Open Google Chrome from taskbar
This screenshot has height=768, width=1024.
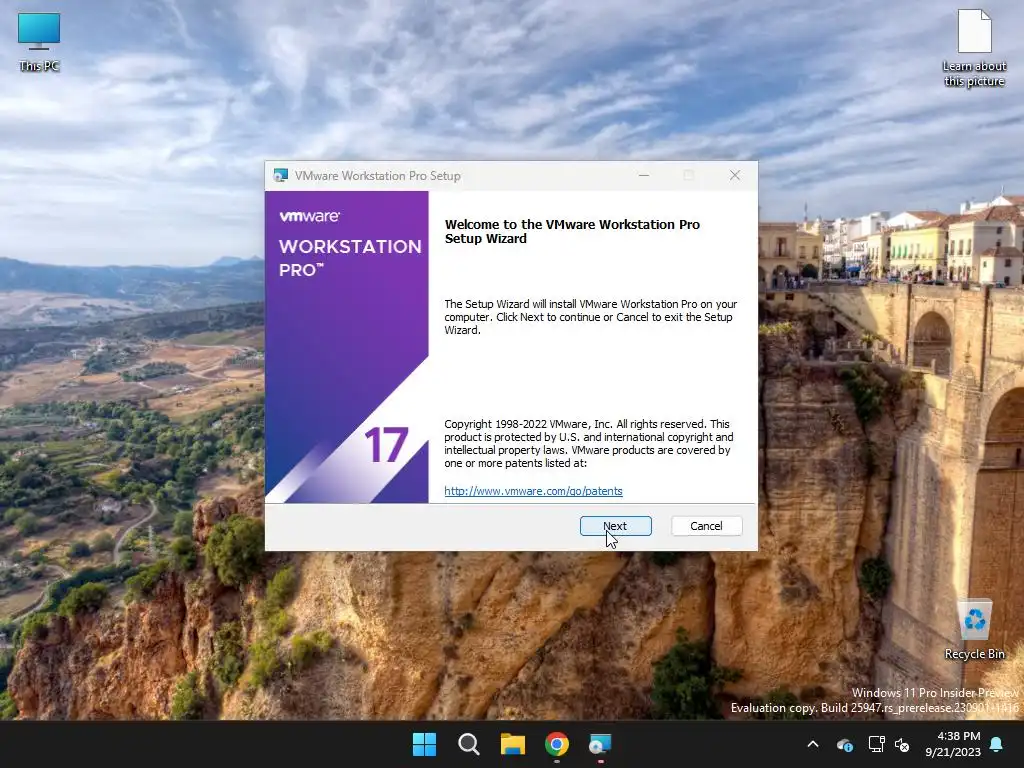557,744
